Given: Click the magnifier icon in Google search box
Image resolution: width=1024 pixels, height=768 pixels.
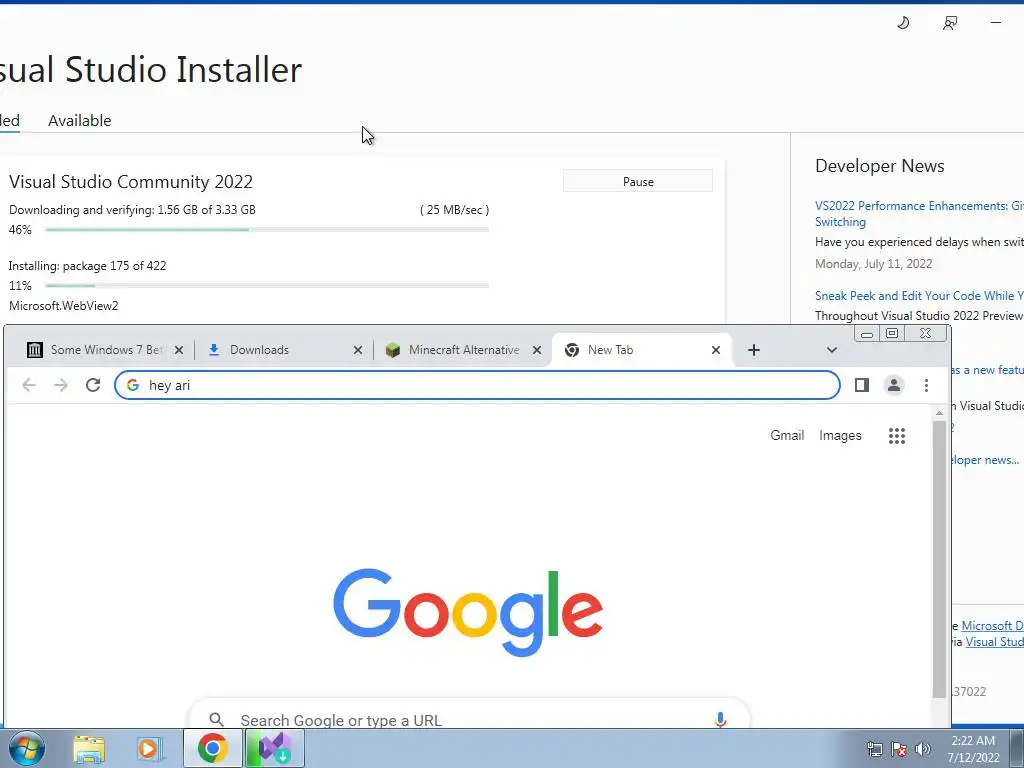Looking at the screenshot, I should click(216, 720).
